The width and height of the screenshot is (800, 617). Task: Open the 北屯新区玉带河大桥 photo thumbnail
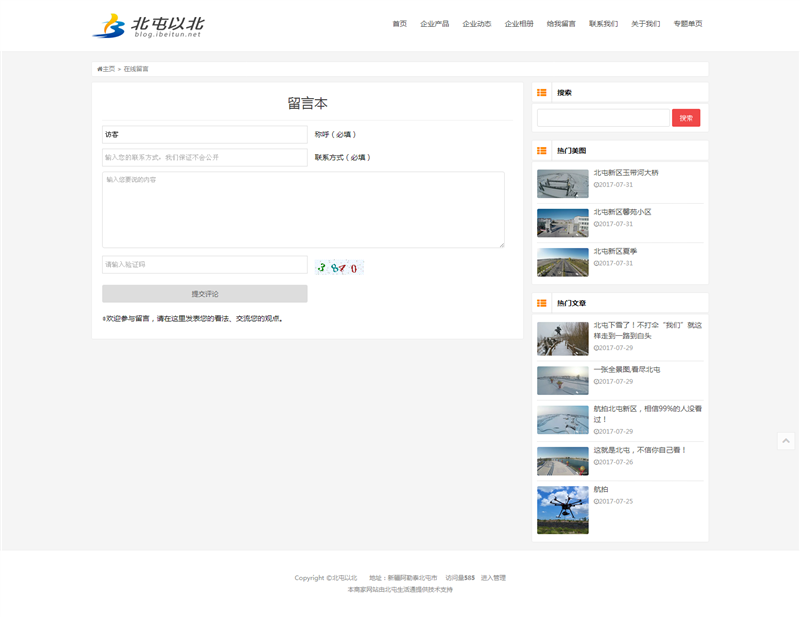[562, 184]
